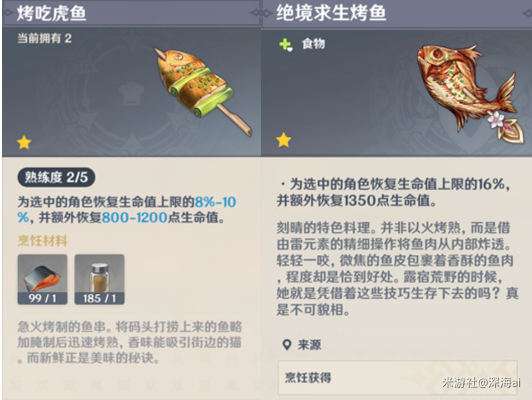Click the blue 800-1200 healing value text
Screen dimensions: 532x400
(135, 217)
